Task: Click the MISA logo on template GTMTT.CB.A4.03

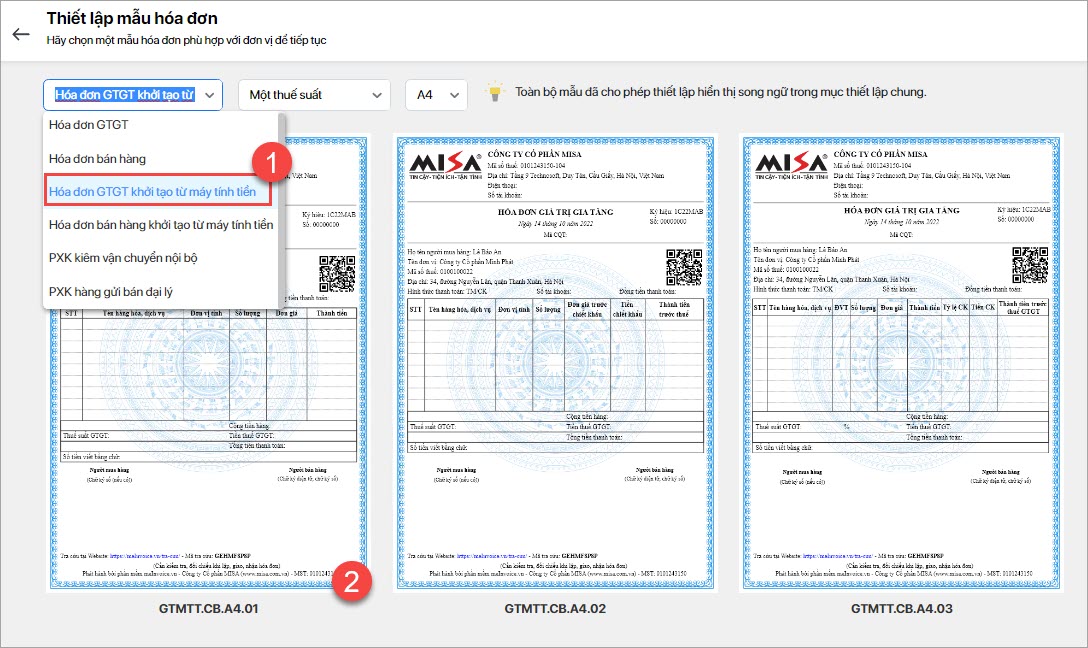Action: 791,165
